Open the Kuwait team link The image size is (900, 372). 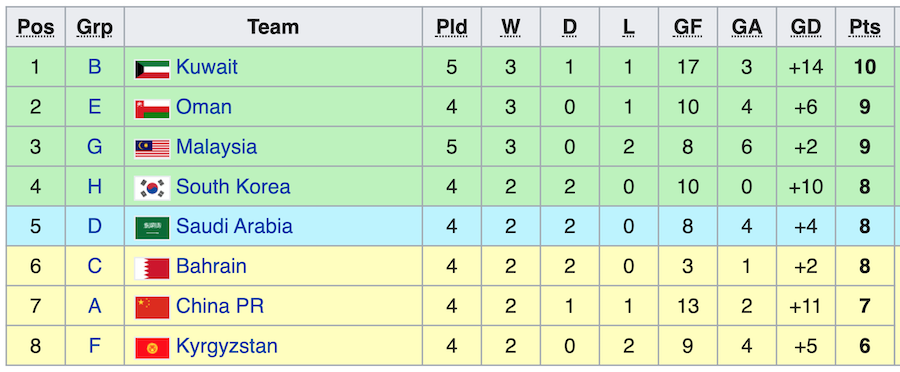coord(207,67)
